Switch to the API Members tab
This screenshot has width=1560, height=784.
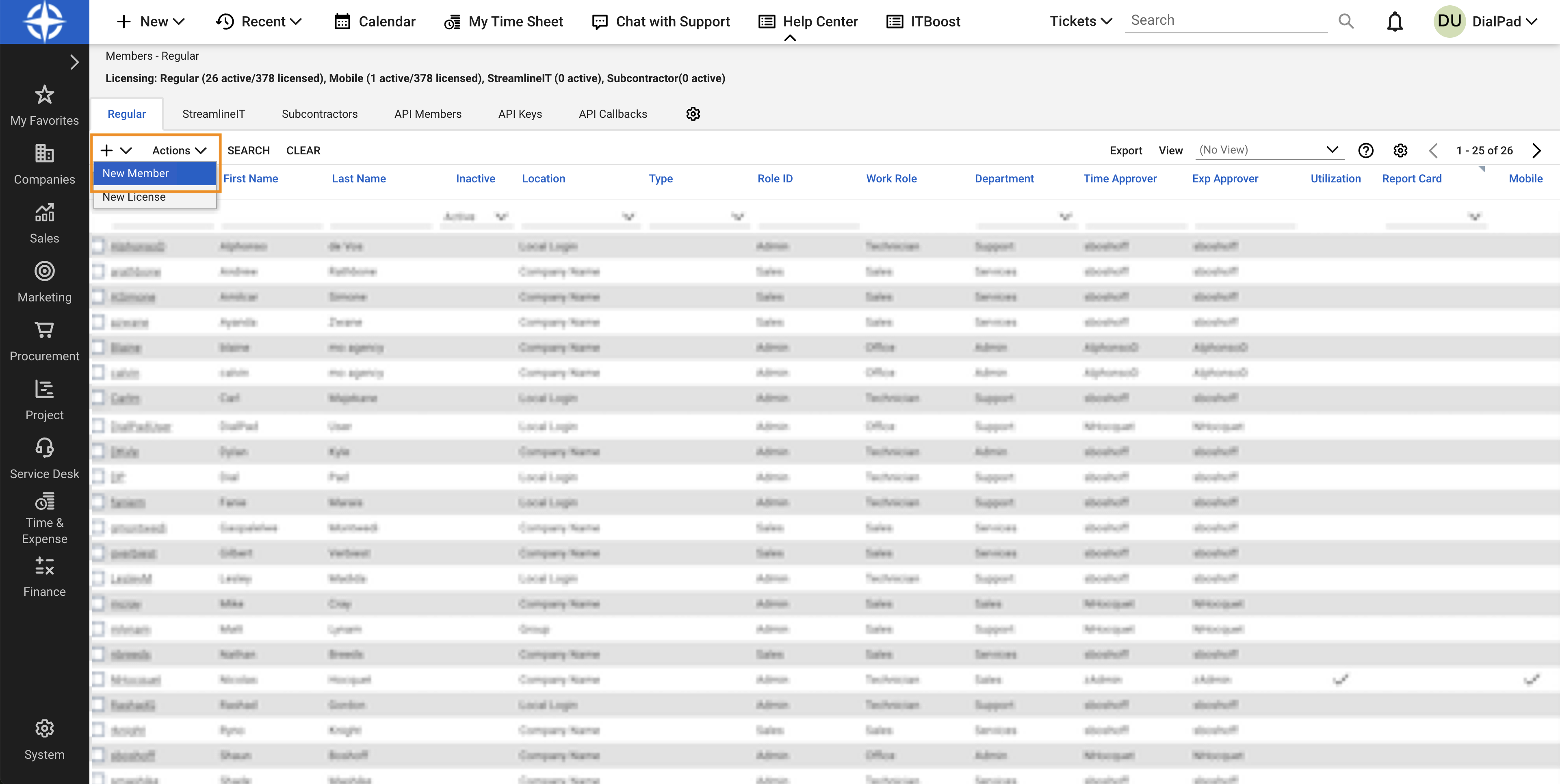(x=427, y=114)
